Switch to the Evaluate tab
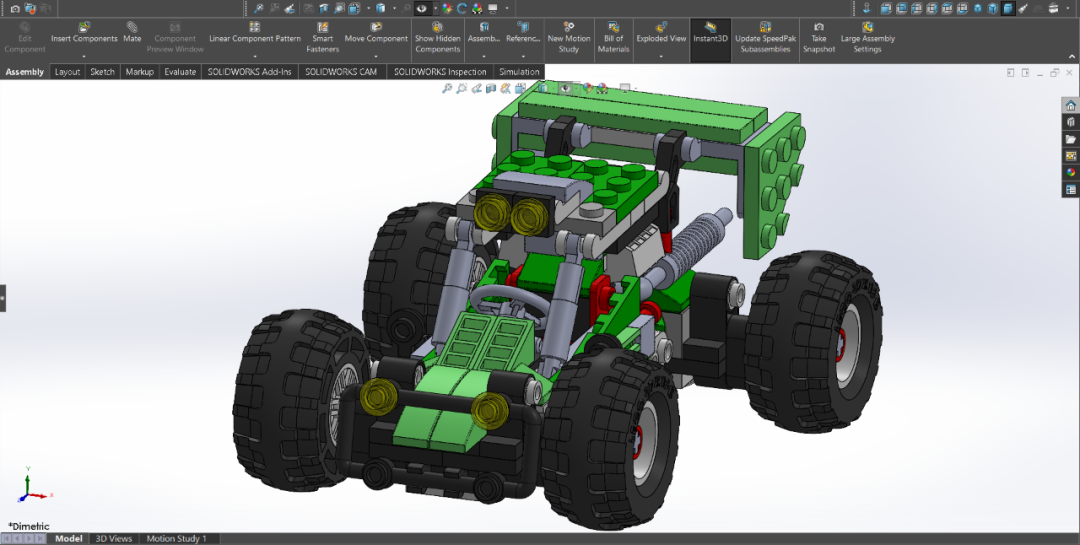Viewport: 1080px width, 545px height. tap(180, 72)
